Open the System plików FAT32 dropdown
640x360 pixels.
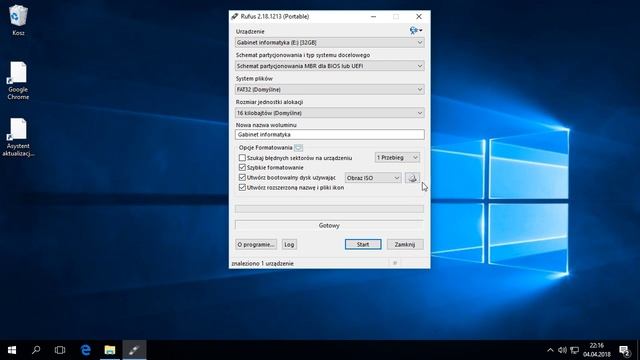click(x=329, y=89)
